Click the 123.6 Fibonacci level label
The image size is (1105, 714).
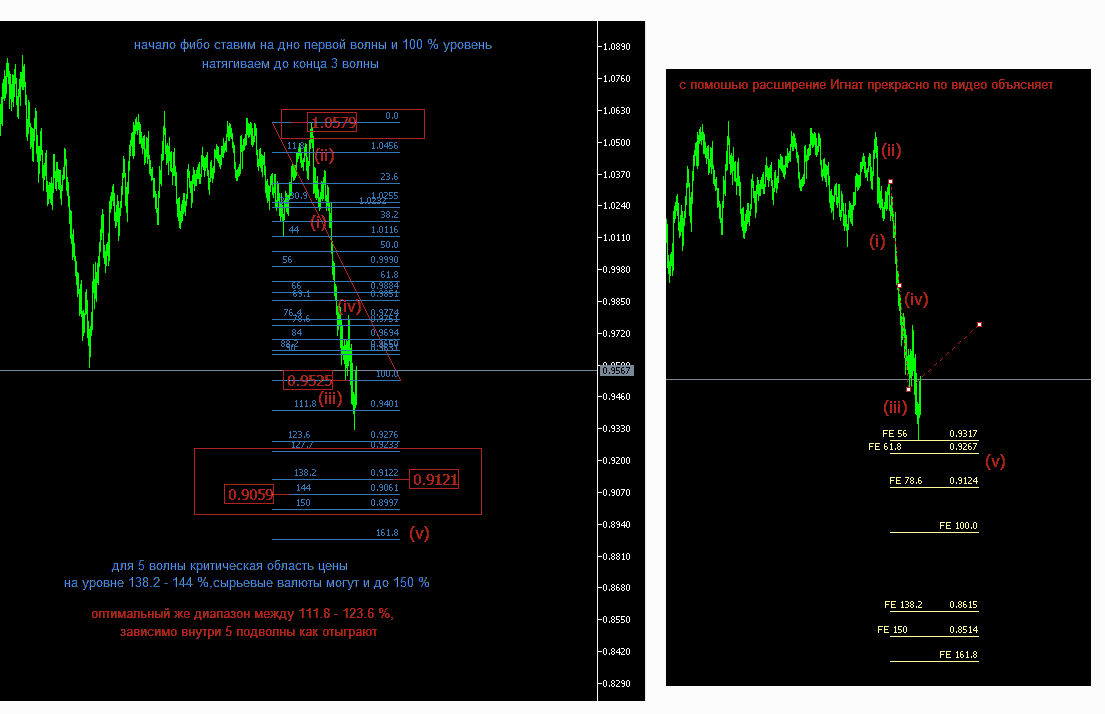[x=299, y=435]
